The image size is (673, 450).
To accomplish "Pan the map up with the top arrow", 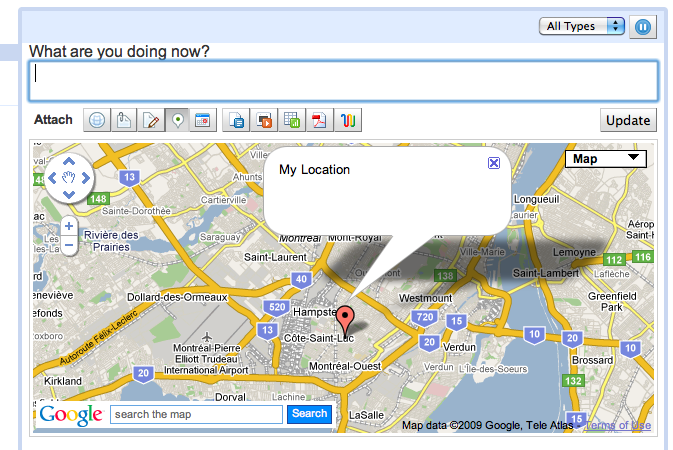I will [69, 161].
